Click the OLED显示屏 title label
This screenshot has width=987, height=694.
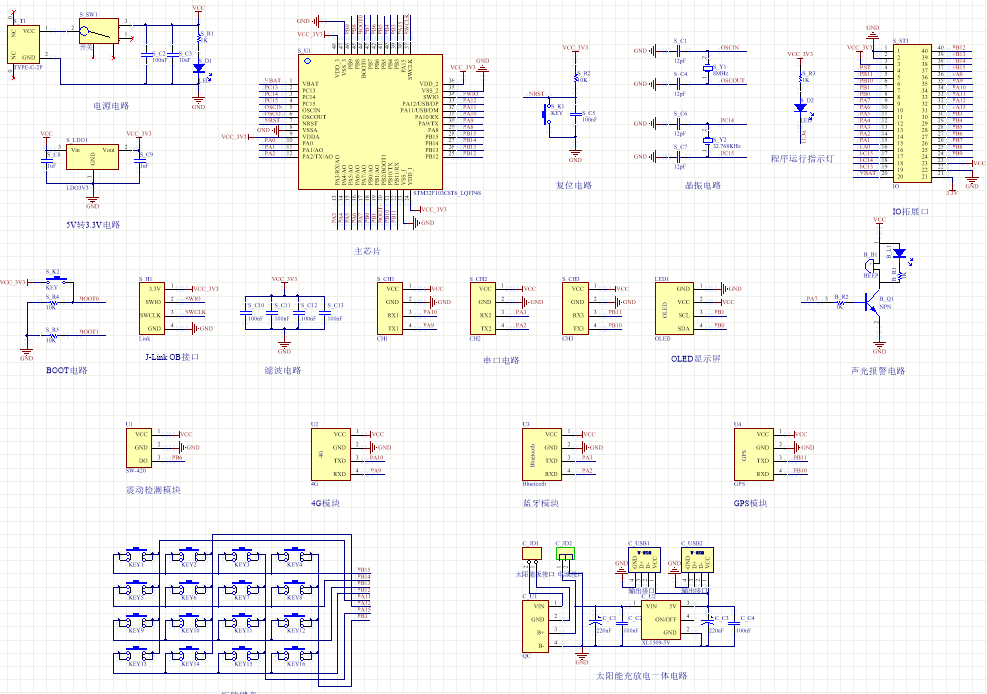[x=696, y=359]
